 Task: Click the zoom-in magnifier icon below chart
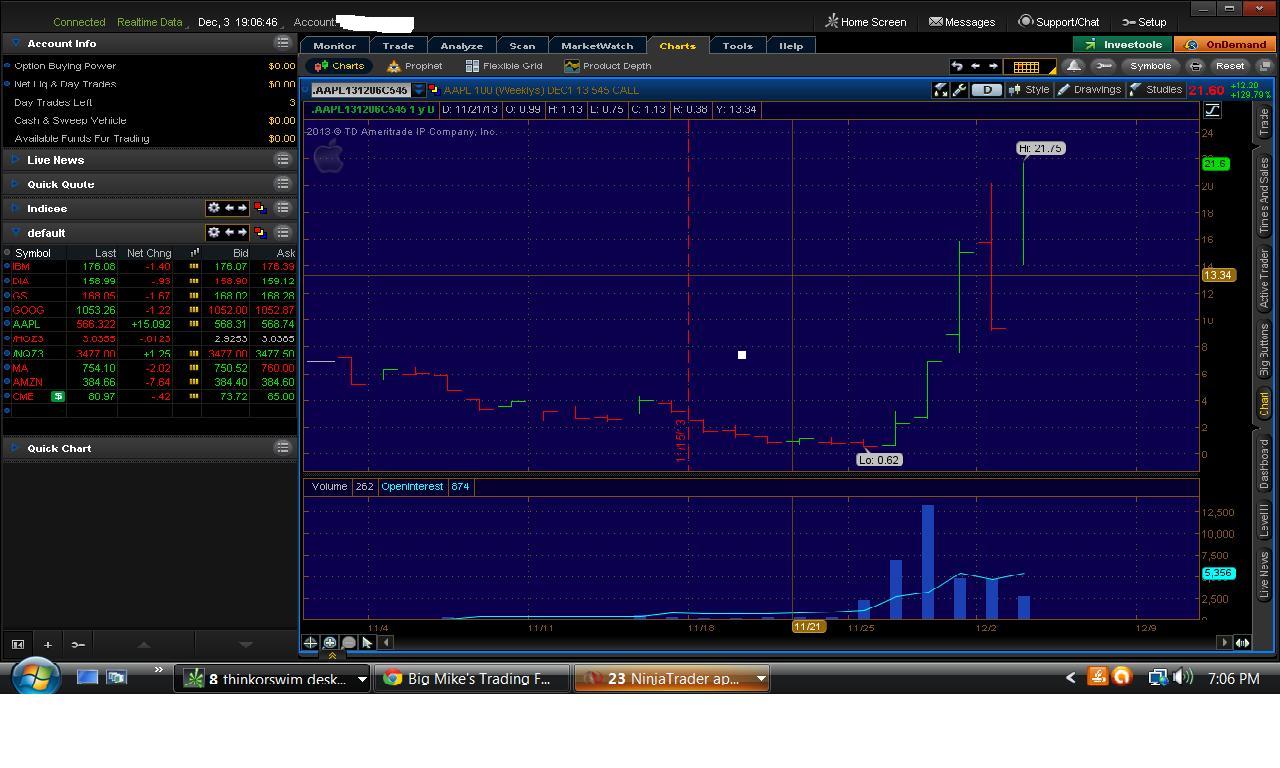tap(329, 643)
